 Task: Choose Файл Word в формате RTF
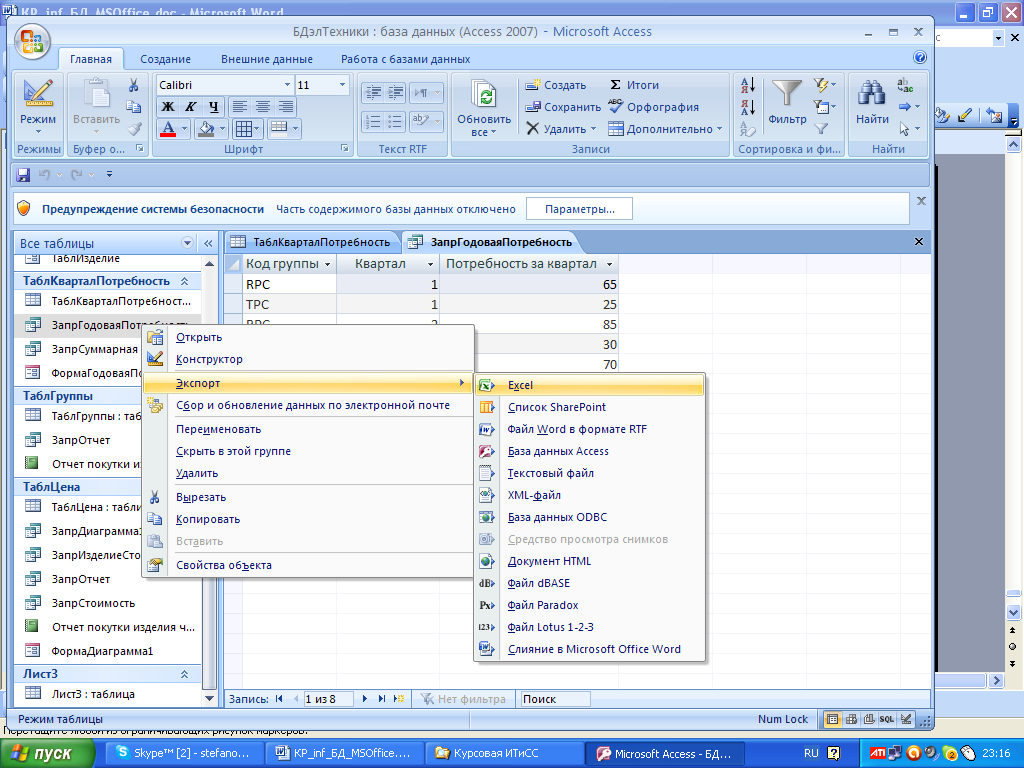tap(577, 429)
